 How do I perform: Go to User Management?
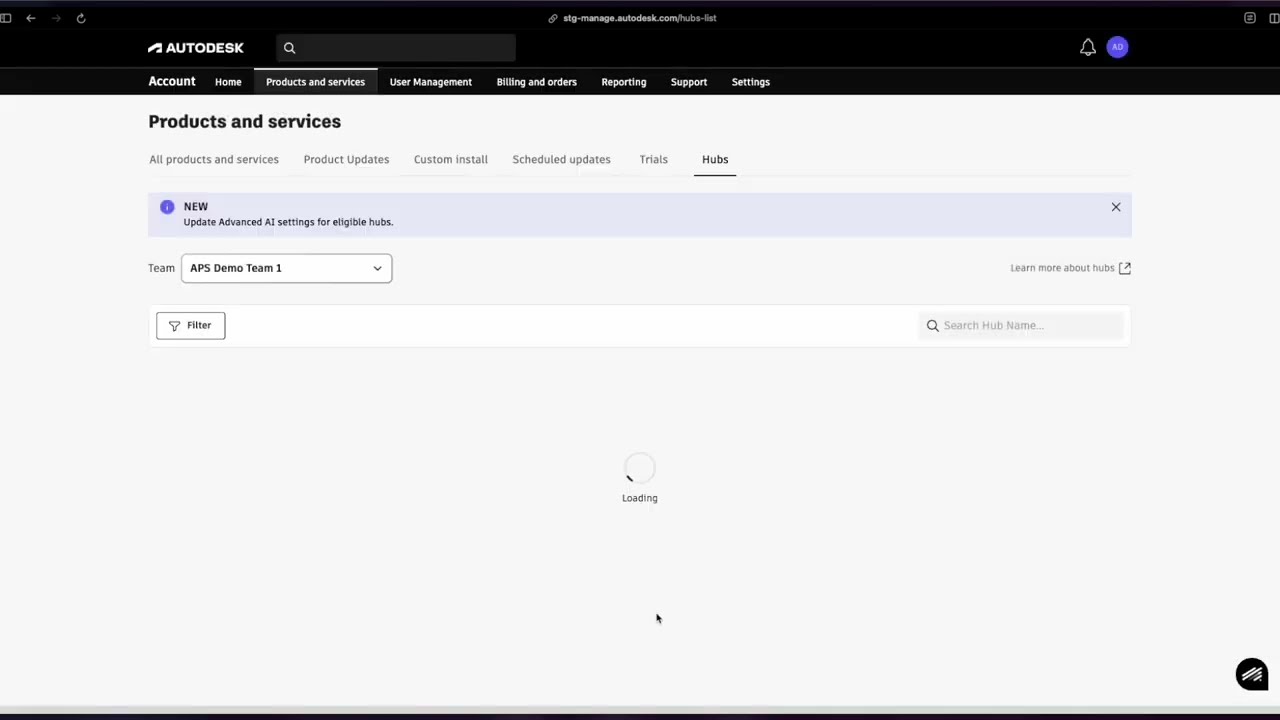pyautogui.click(x=431, y=82)
